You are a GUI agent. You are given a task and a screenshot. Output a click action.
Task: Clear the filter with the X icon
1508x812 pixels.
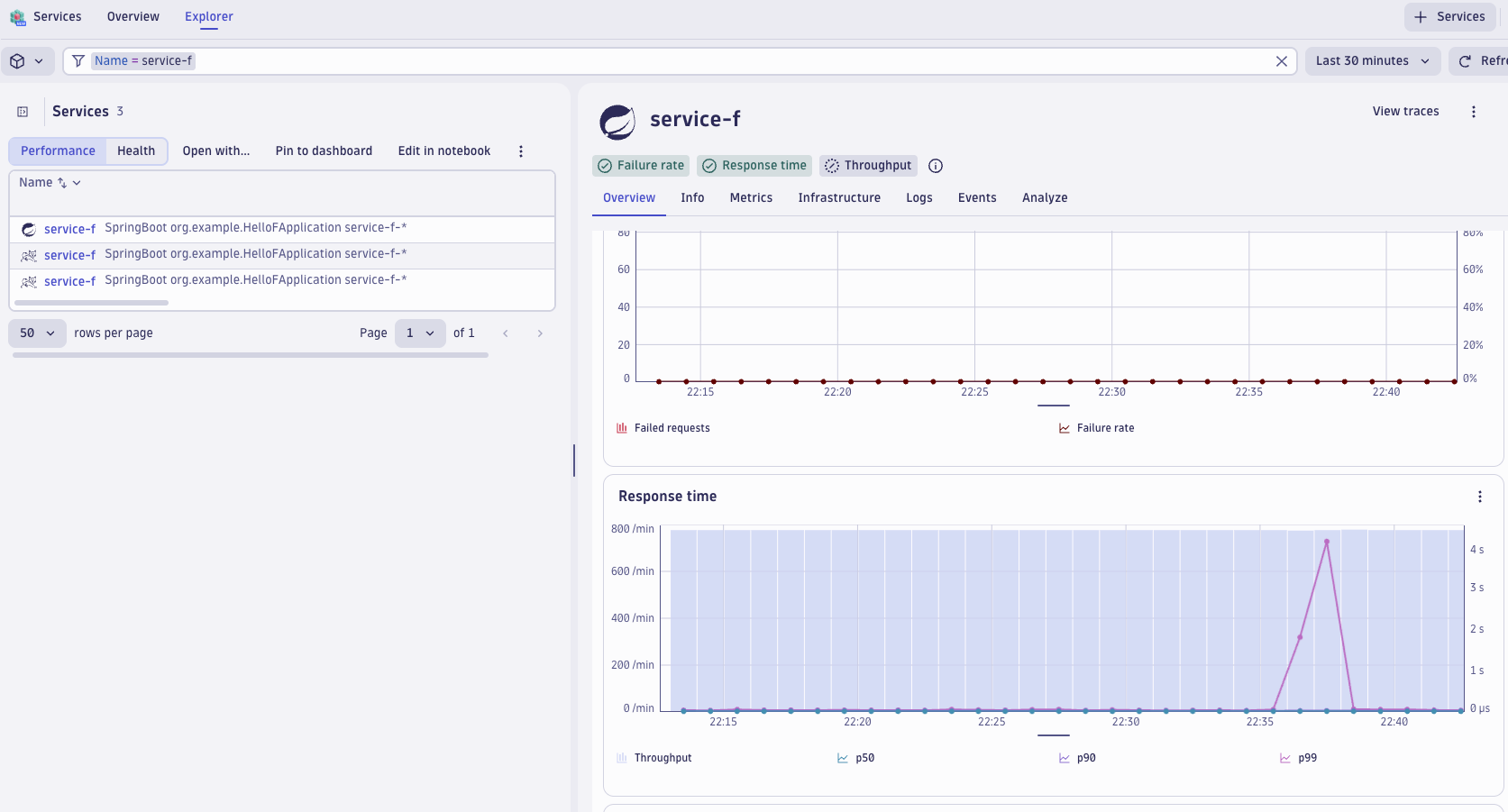coord(1281,61)
